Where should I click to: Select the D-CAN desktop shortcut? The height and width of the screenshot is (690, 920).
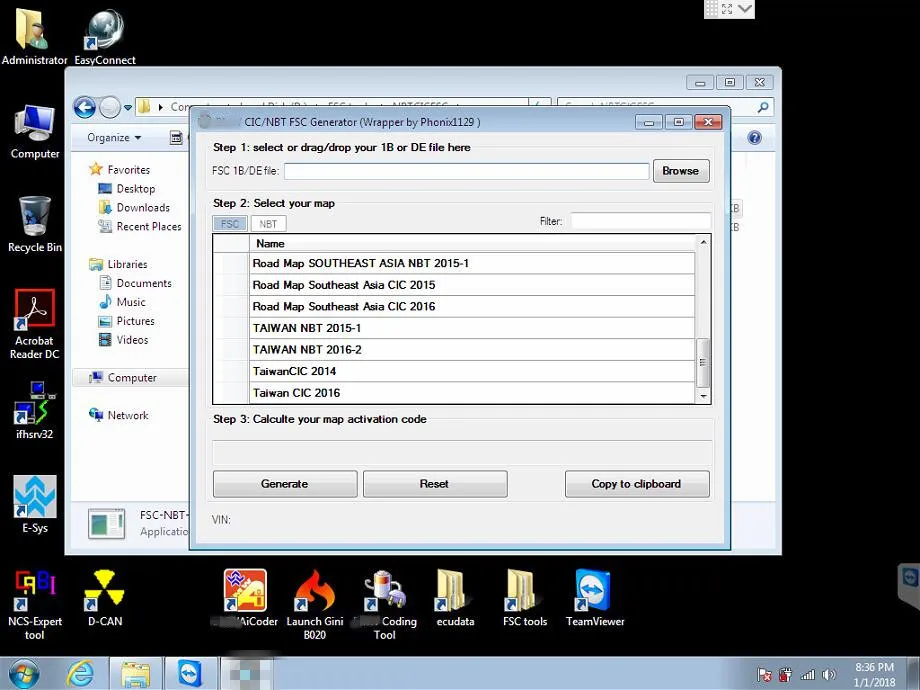click(104, 597)
